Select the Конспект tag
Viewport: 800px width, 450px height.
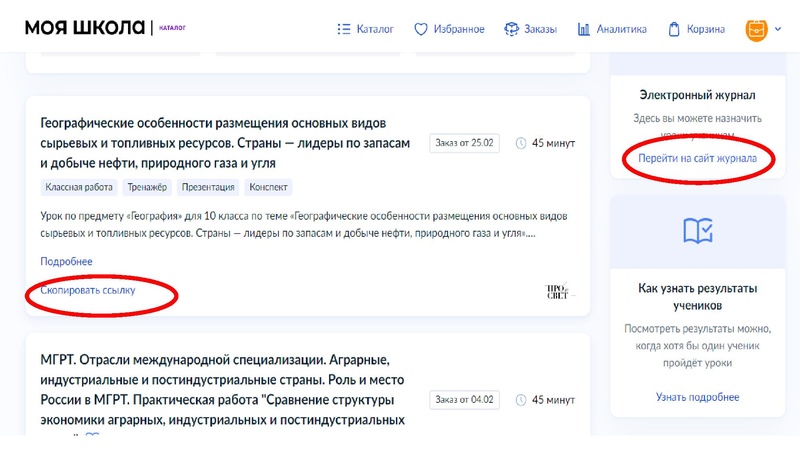(268, 187)
